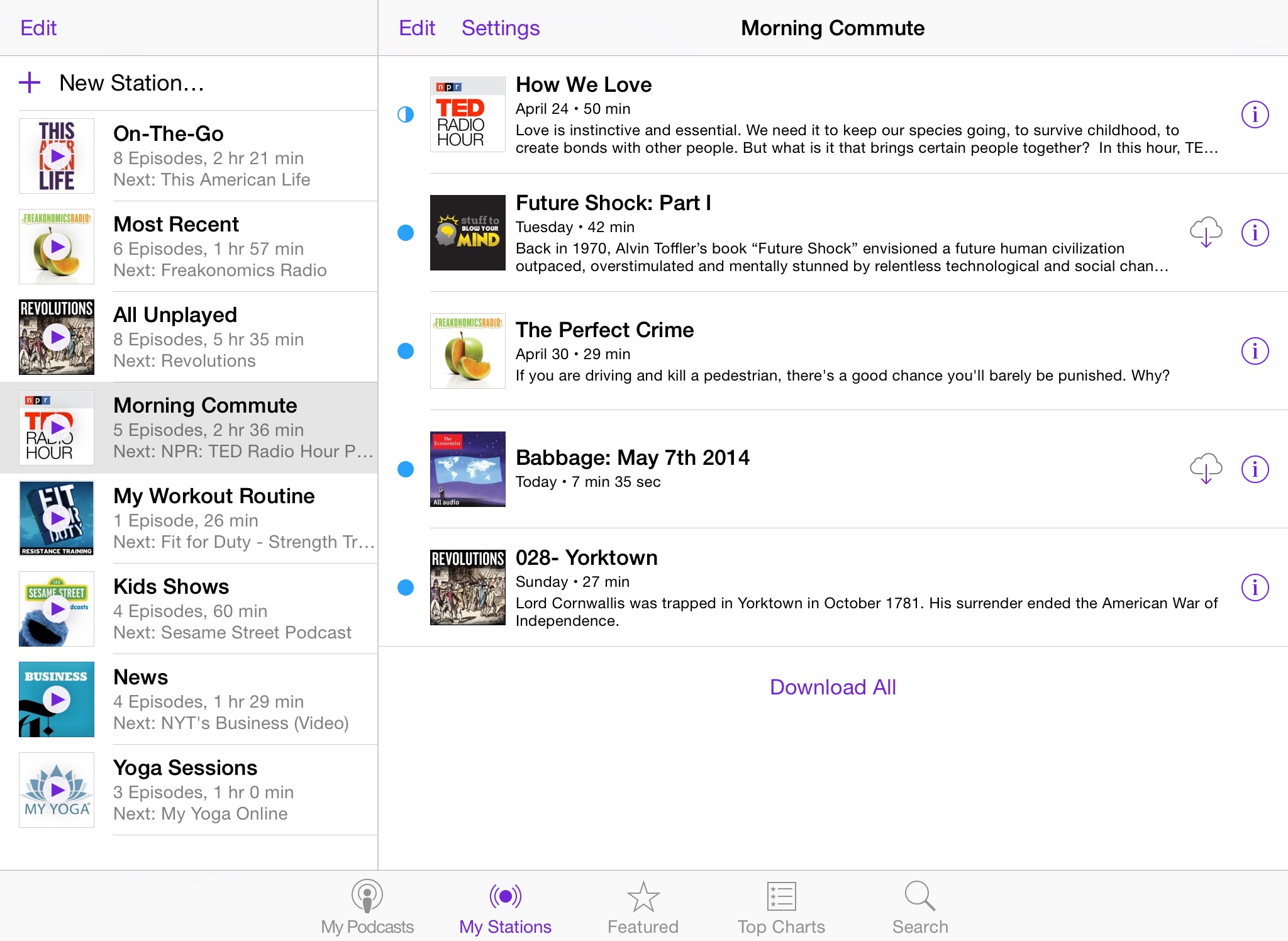
Task: Open info for The Perfect Crime
Action: [1255, 351]
